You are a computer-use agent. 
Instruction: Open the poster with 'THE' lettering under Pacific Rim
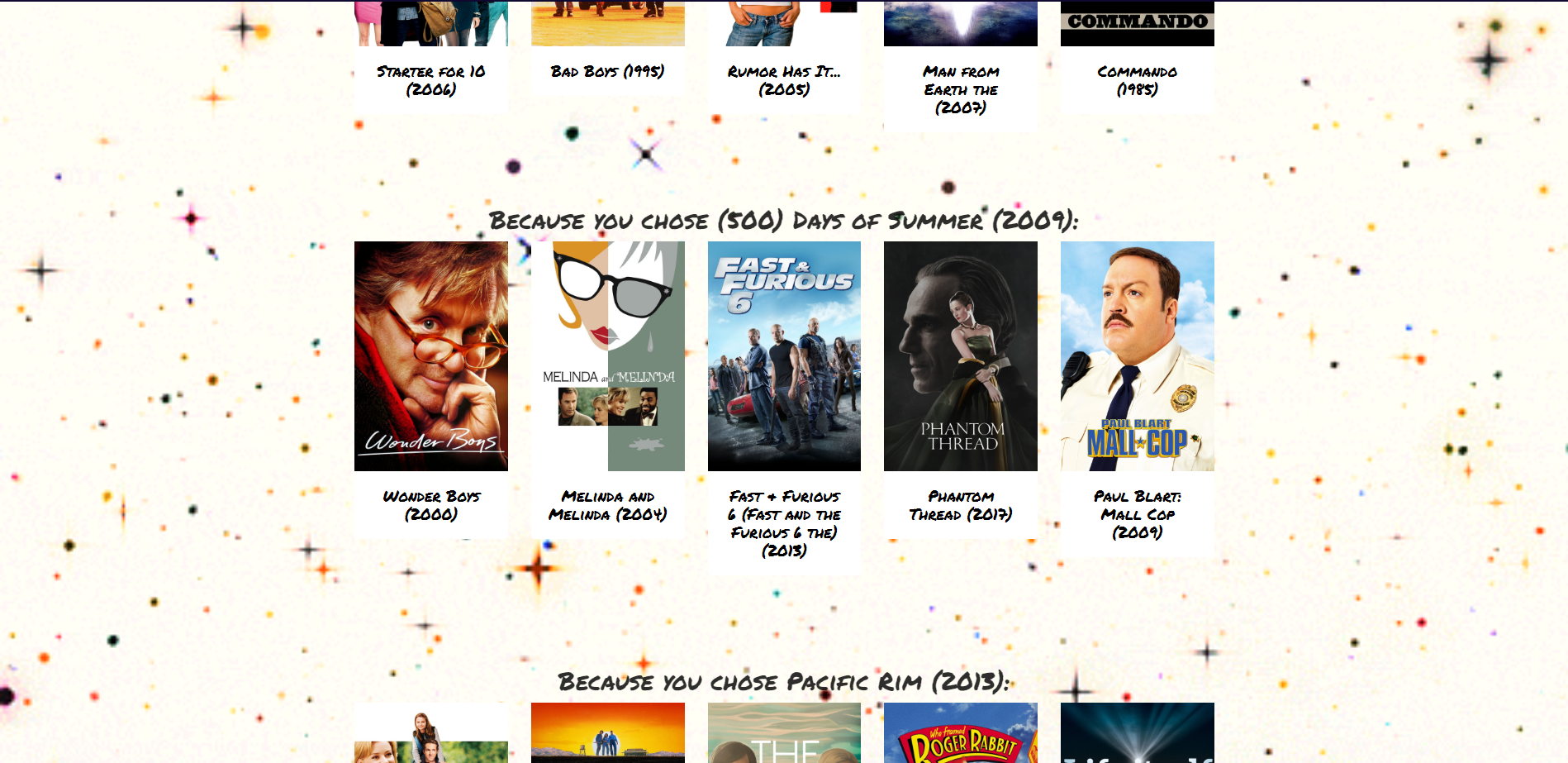[x=784, y=732]
